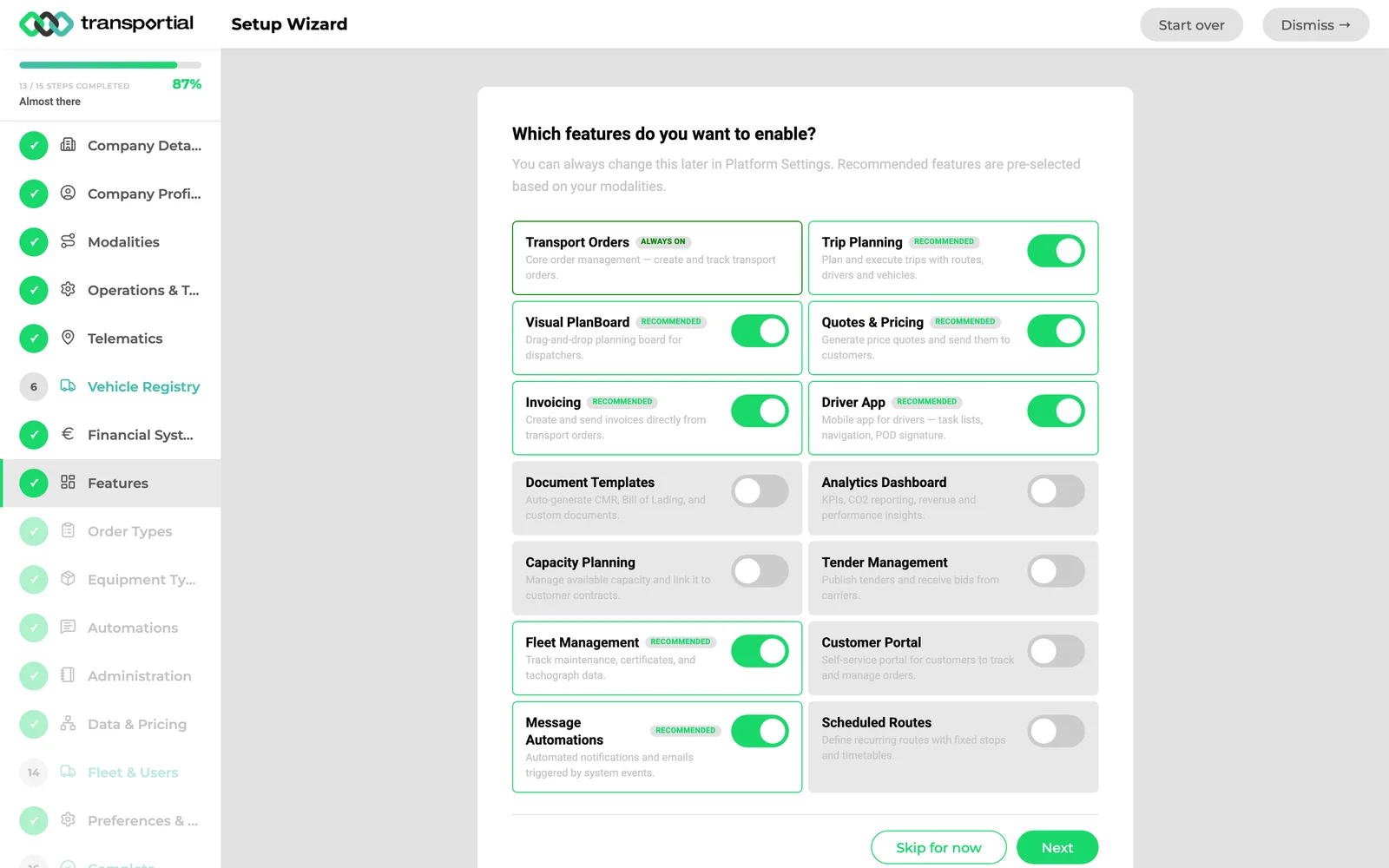This screenshot has width=1389, height=868.
Task: Click the Data & Pricing hierarchy icon
Action: pos(68,722)
